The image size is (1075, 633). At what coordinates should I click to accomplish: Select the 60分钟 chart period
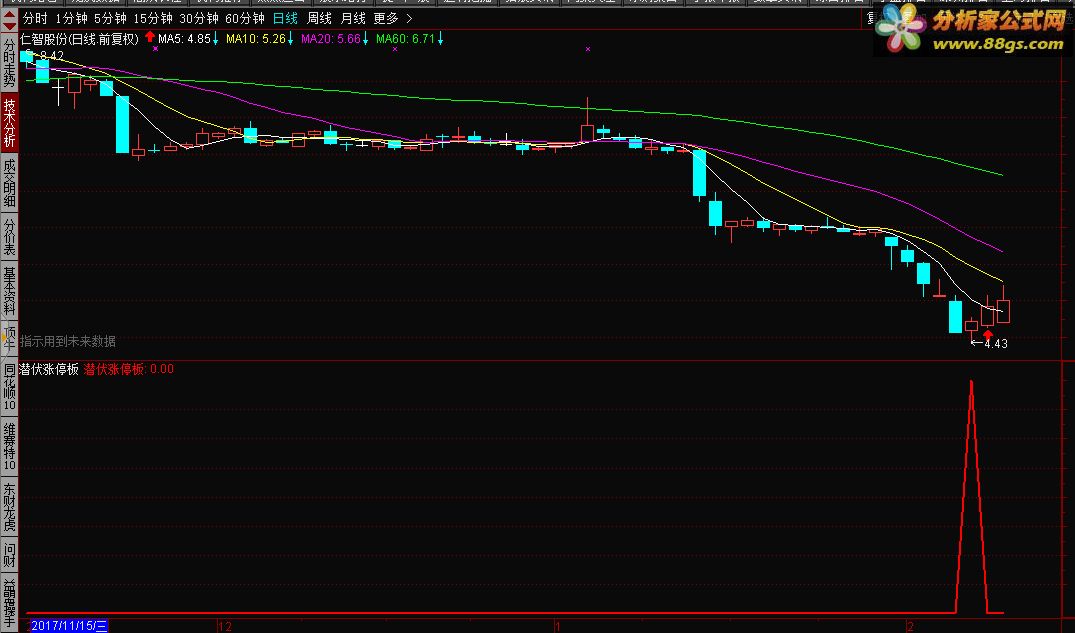(x=245, y=19)
